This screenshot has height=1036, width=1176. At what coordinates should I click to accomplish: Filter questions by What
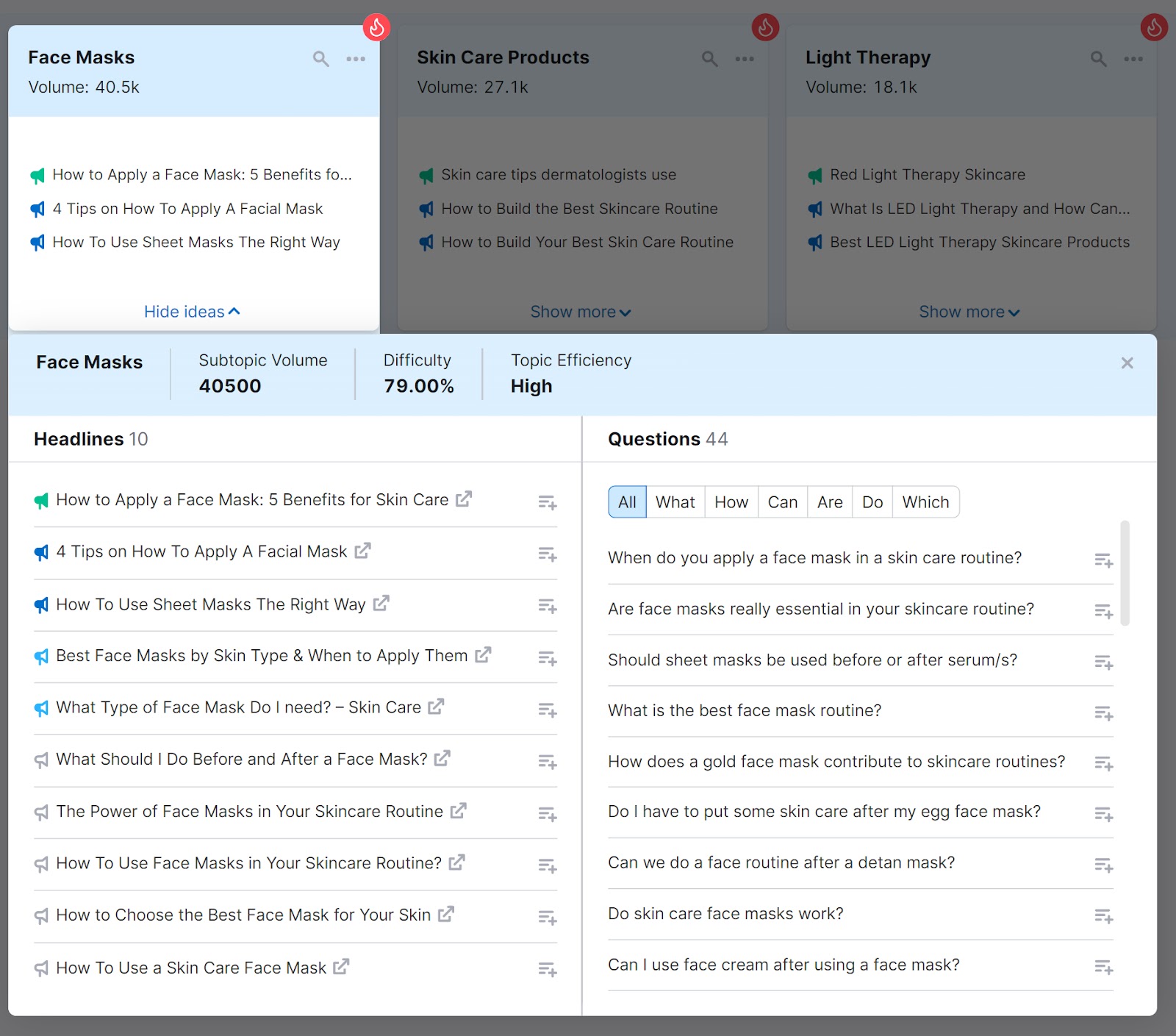point(675,501)
